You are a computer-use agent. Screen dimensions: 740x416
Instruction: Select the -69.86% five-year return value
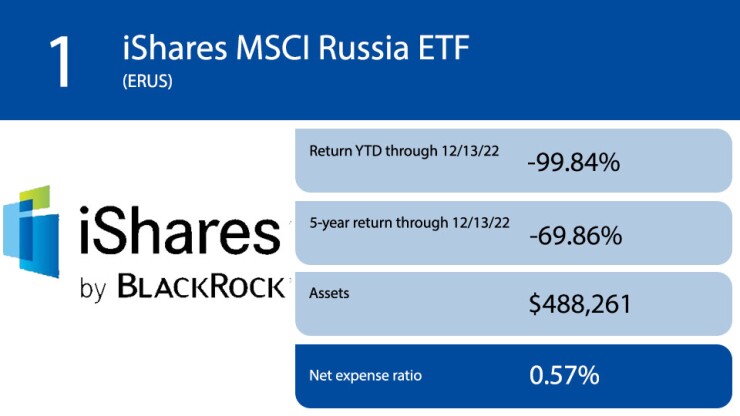573,236
